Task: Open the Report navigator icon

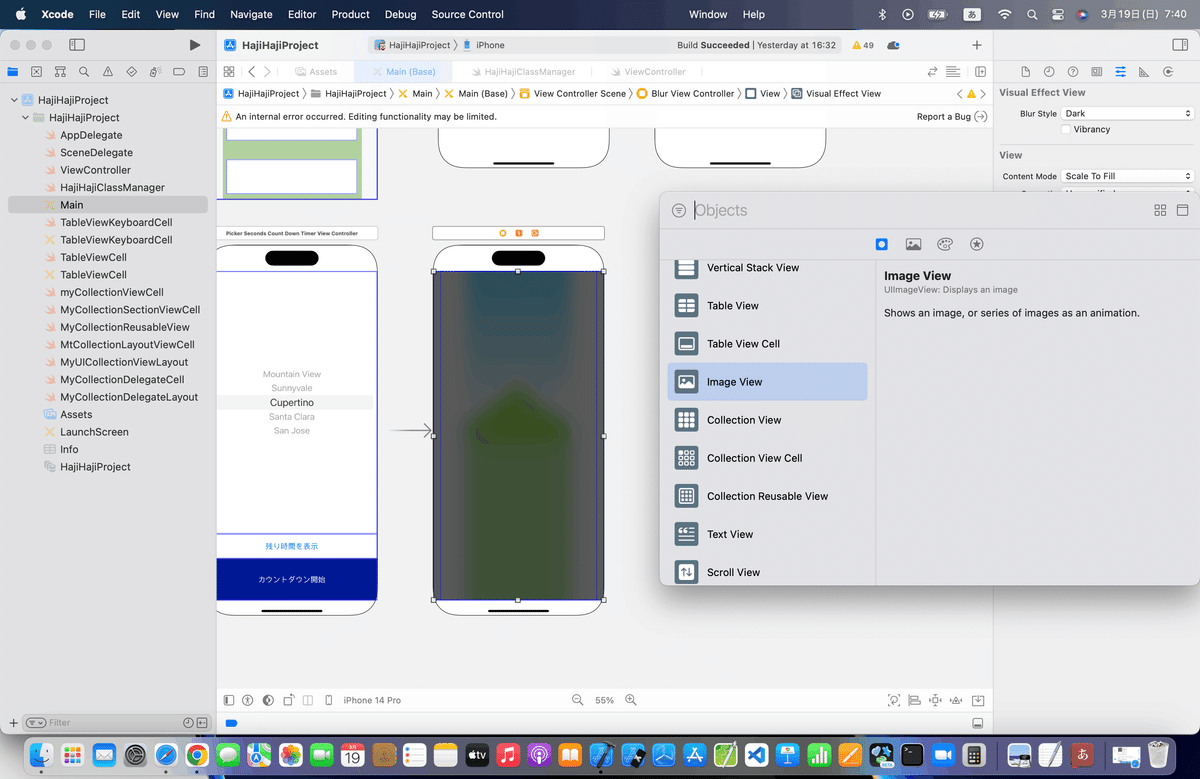Action: (204, 72)
